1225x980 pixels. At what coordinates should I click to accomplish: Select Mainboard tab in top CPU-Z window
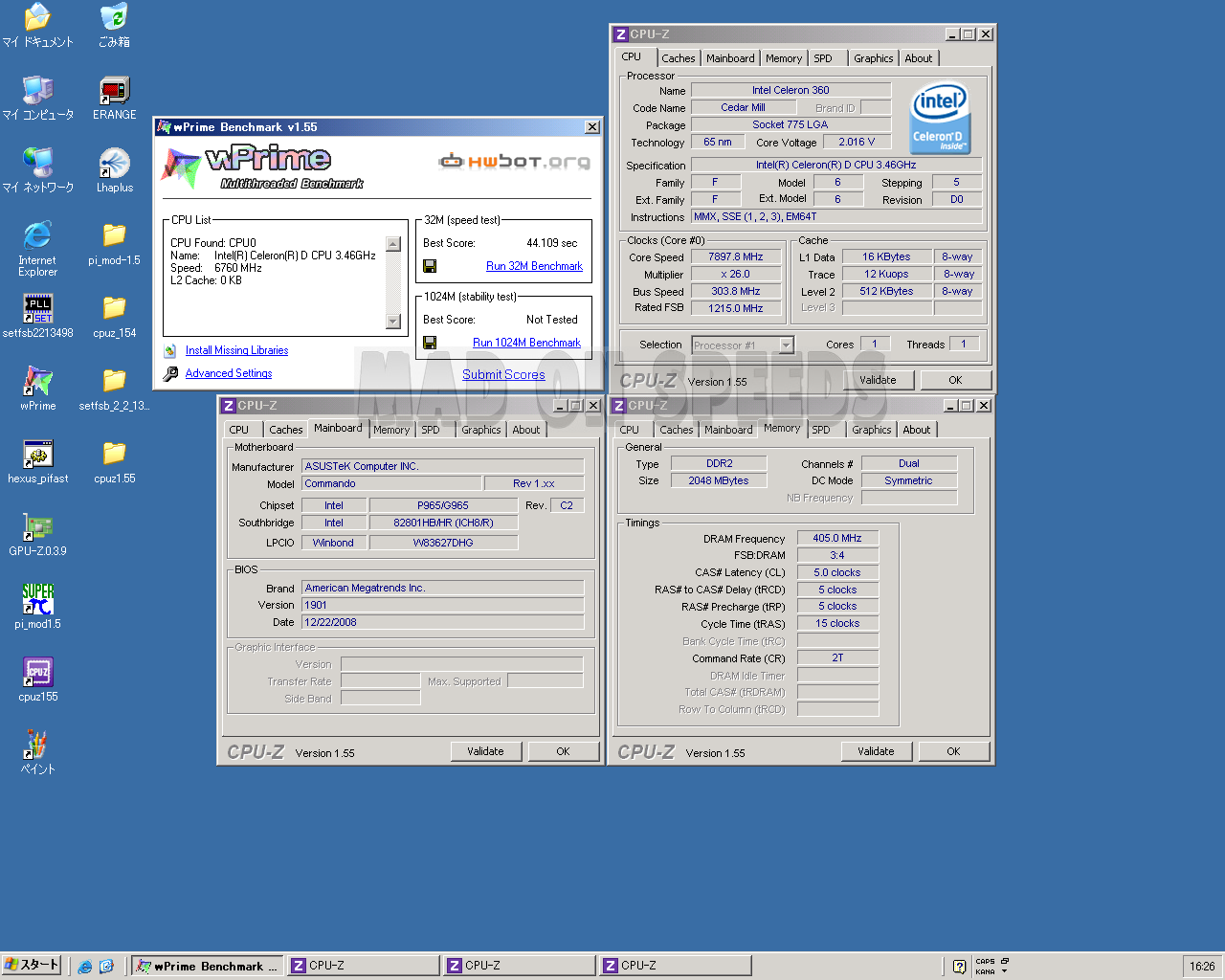[x=730, y=58]
